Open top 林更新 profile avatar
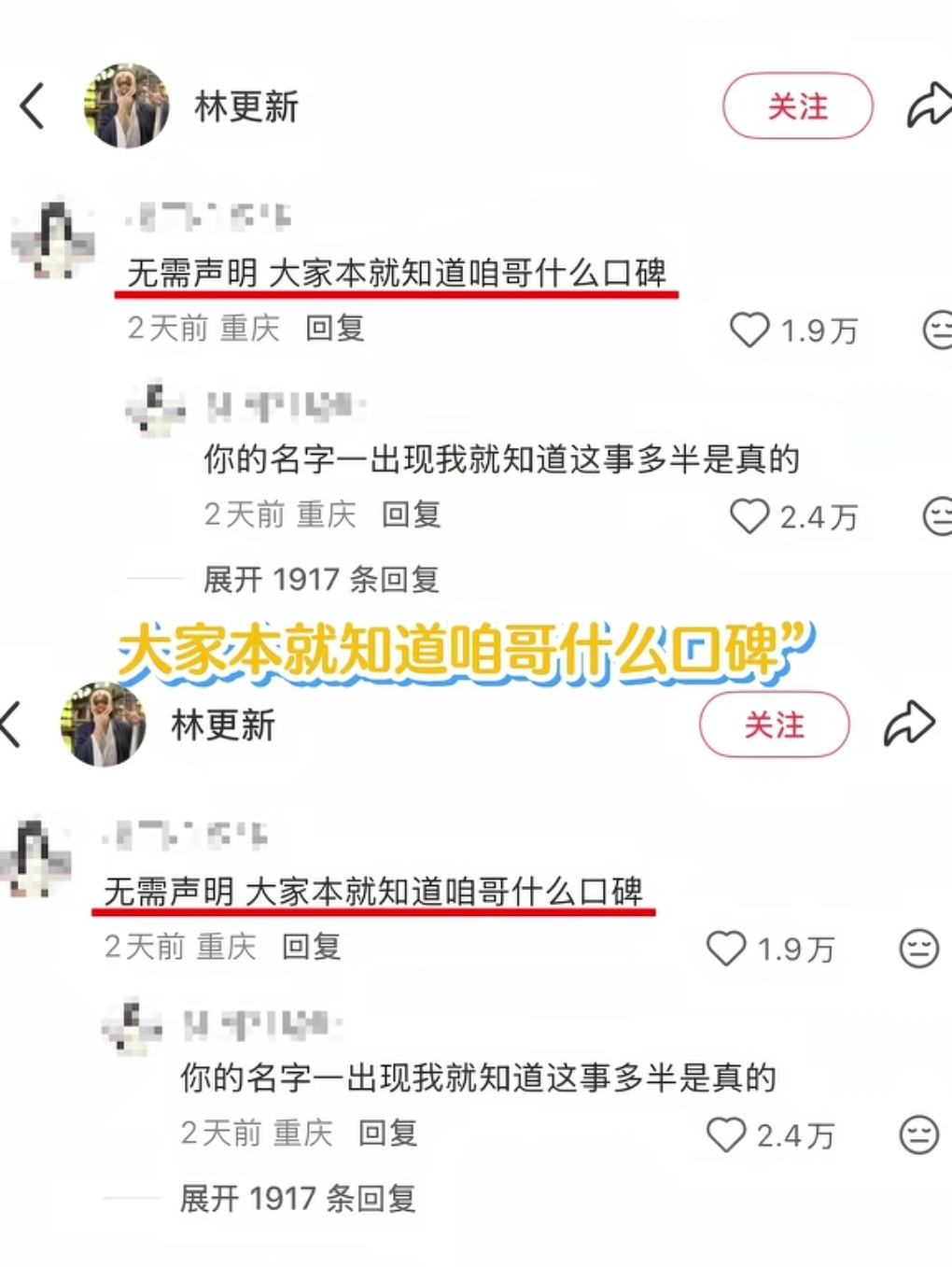This screenshot has height=1267, width=952. [x=126, y=106]
